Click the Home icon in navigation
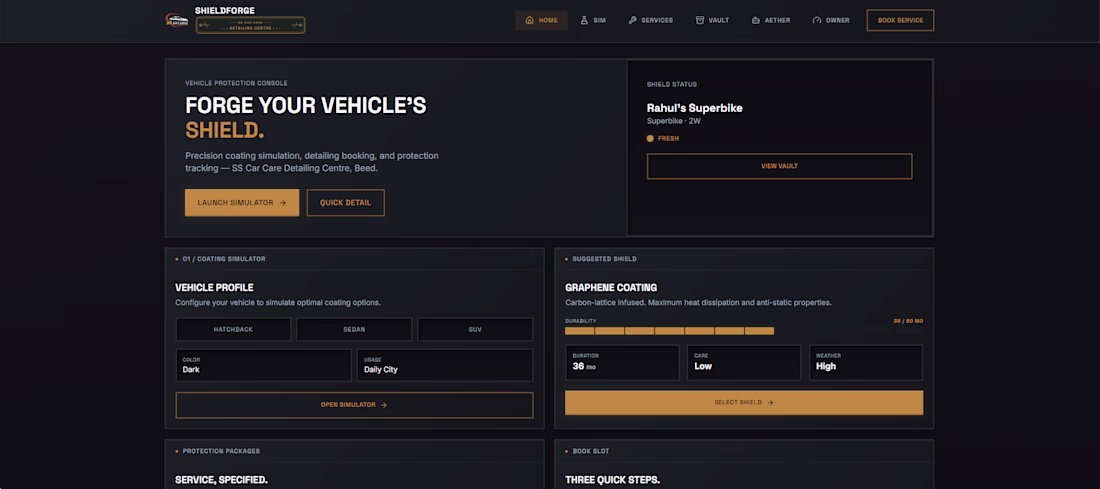 [x=530, y=20]
